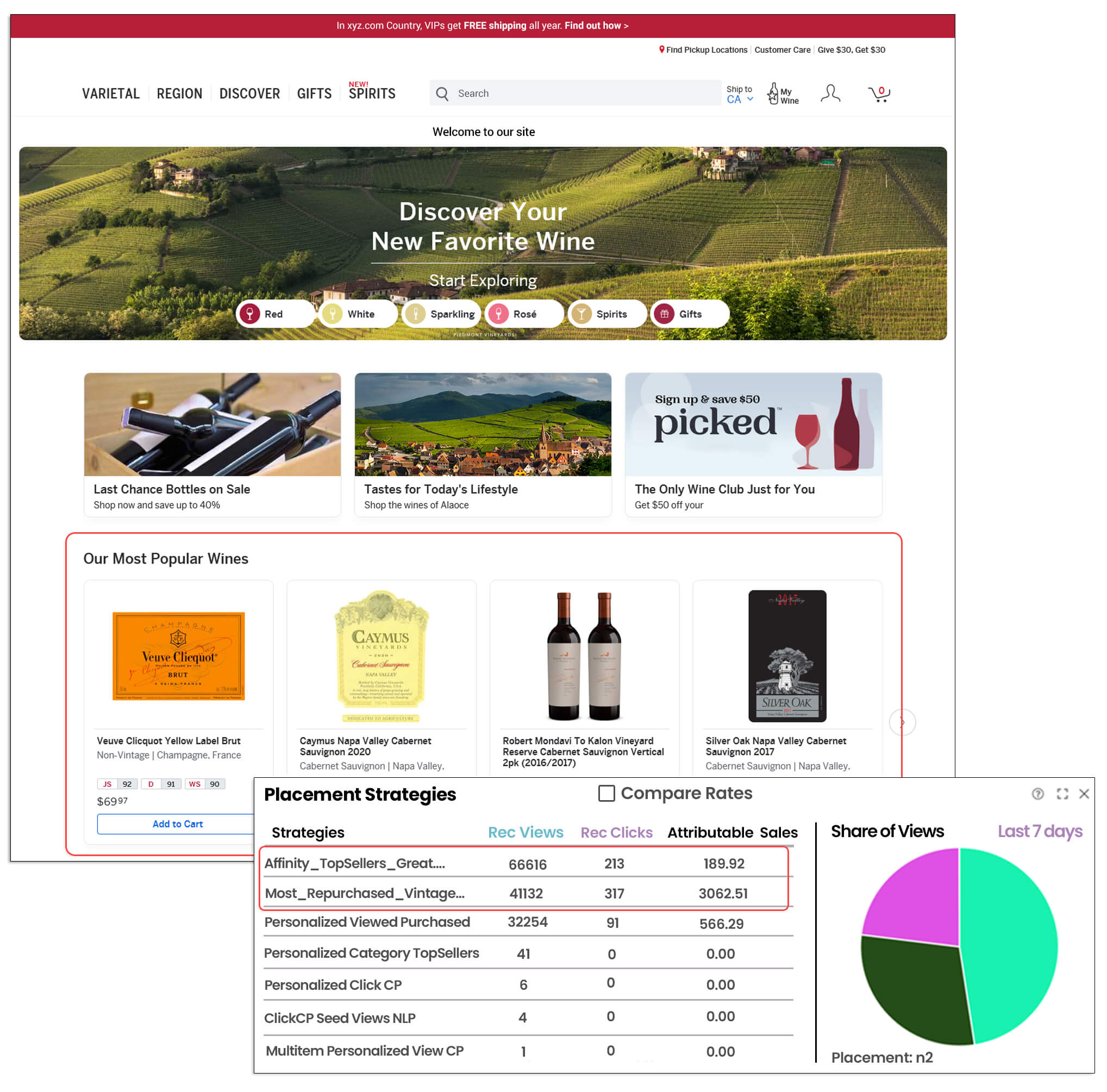Open the shopping cart icon
The image size is (1107, 1092).
(x=878, y=93)
